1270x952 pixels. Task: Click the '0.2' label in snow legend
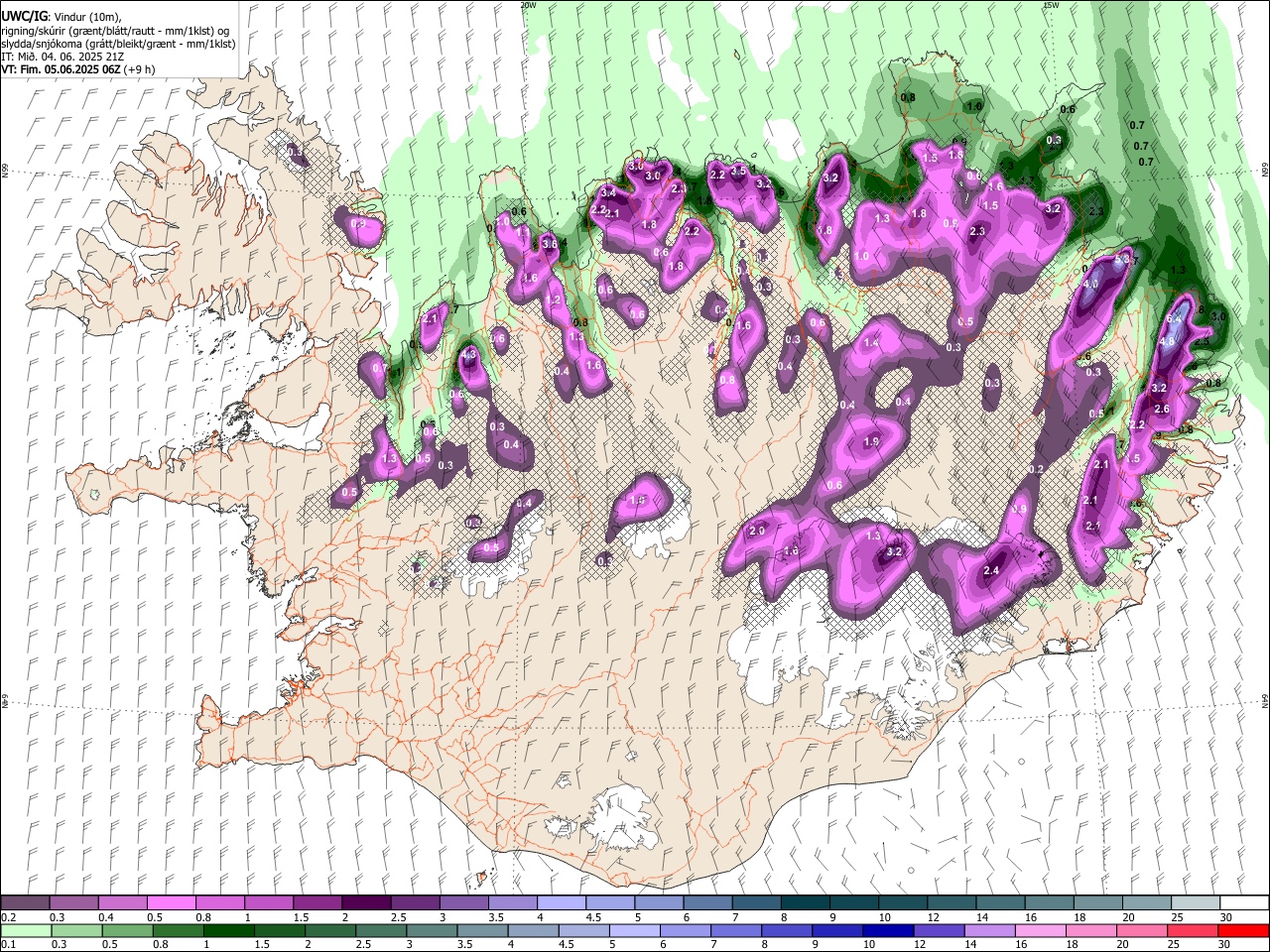9,917
